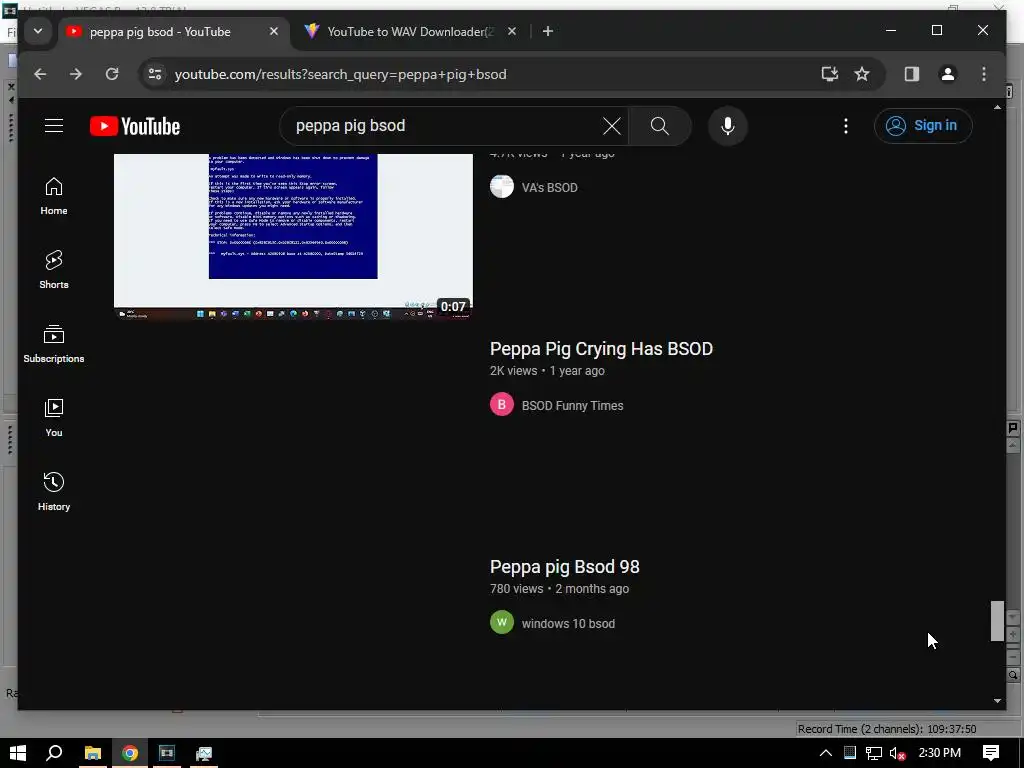Screen dimensions: 1024x768
Task: Open History in the sidebar
Action: (54, 492)
